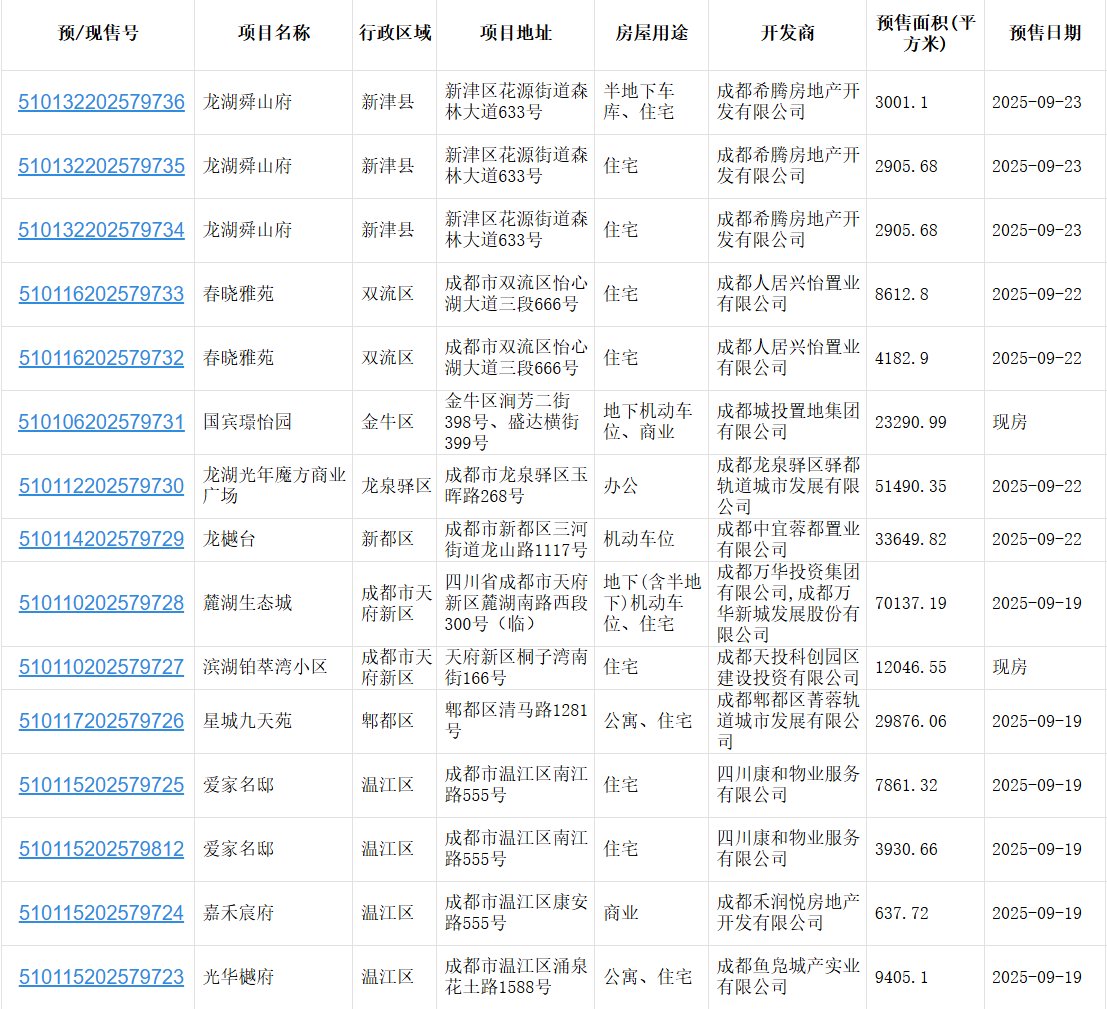Select presale number 510116202579732
This screenshot has height=1009, width=1107.
tap(101, 358)
